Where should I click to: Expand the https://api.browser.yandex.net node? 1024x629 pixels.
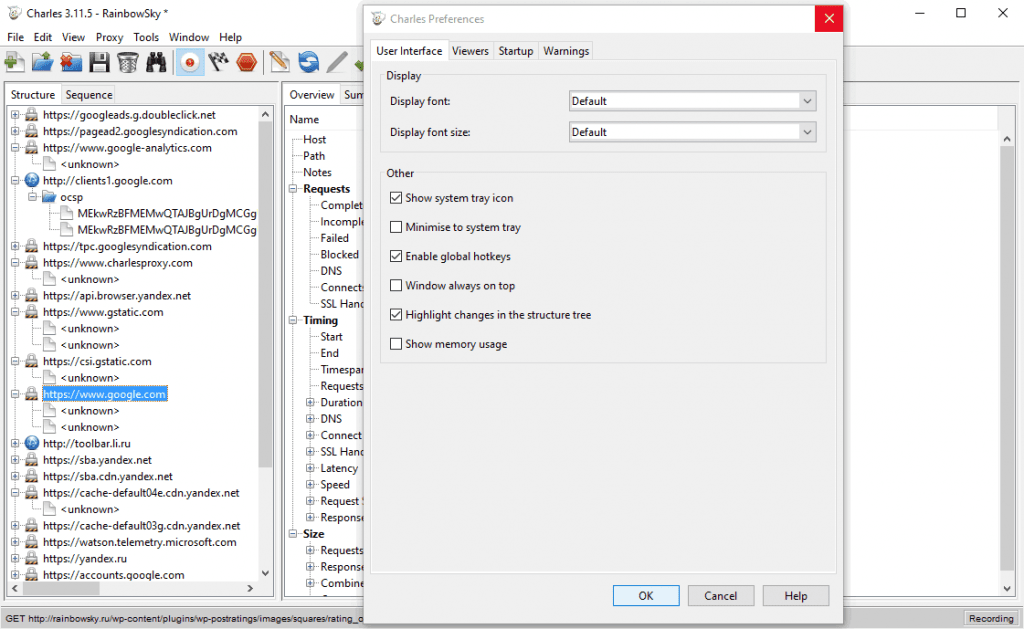click(x=15, y=296)
